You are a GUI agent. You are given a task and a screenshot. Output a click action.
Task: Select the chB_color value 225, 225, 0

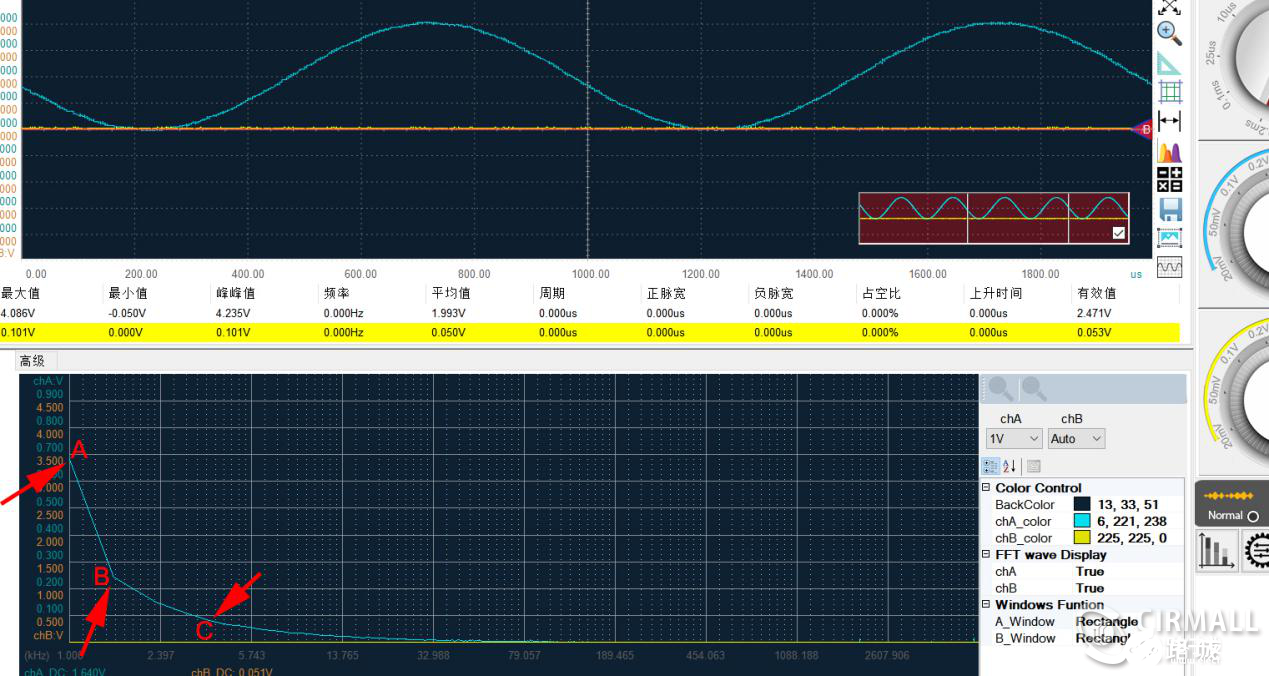coord(1131,538)
